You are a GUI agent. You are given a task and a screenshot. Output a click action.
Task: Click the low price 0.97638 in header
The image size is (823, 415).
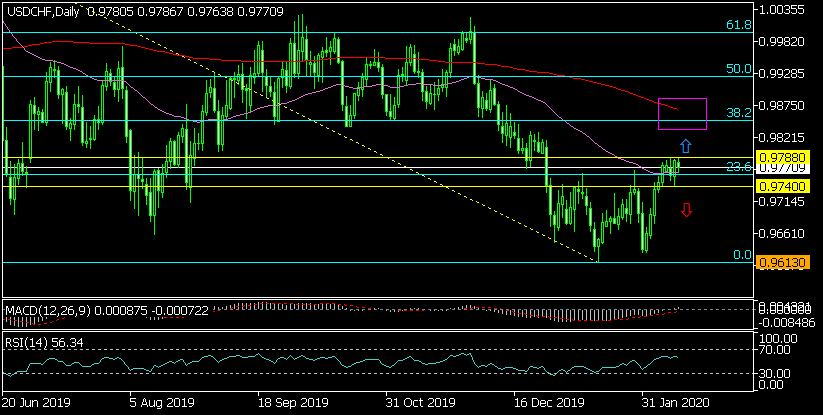[212, 12]
